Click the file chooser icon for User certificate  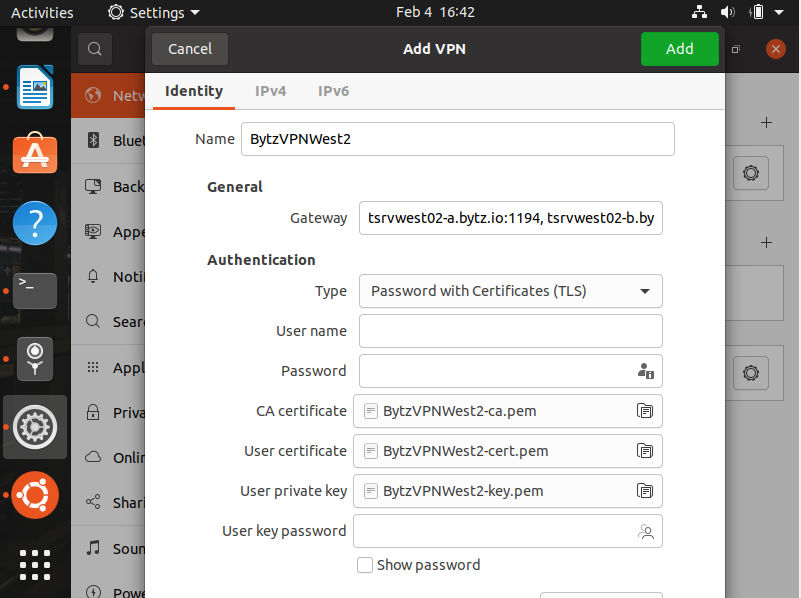[x=645, y=451]
